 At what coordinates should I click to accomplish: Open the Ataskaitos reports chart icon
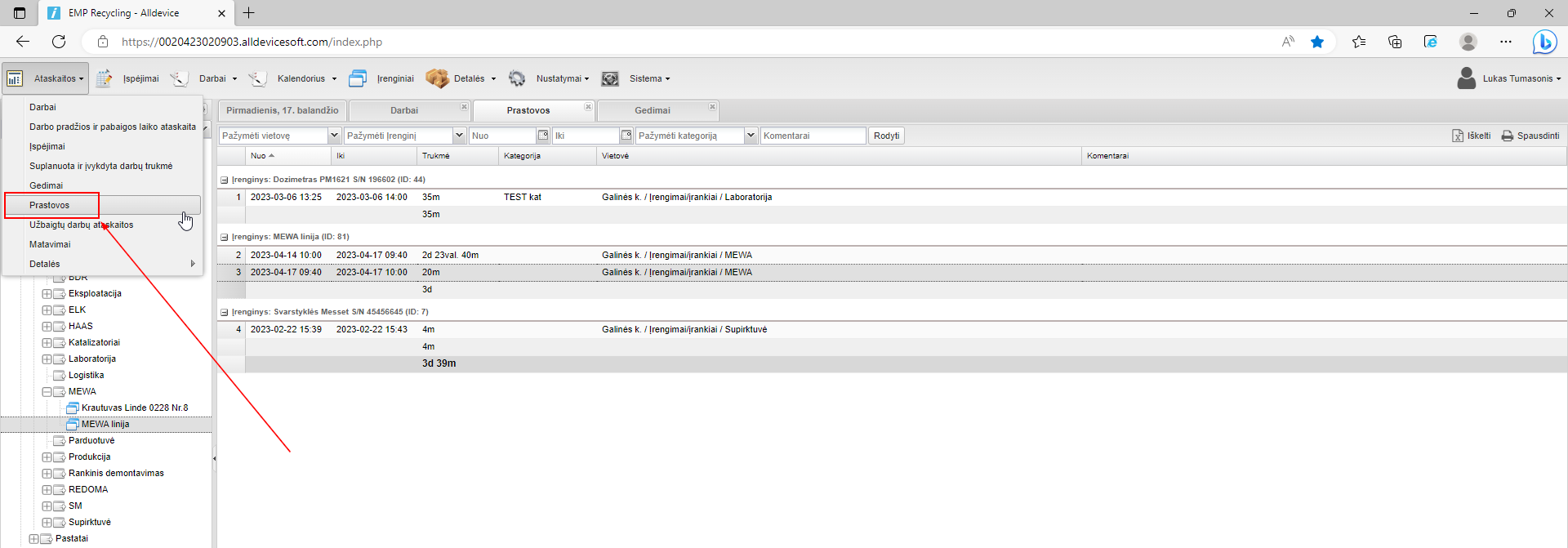pos(15,78)
